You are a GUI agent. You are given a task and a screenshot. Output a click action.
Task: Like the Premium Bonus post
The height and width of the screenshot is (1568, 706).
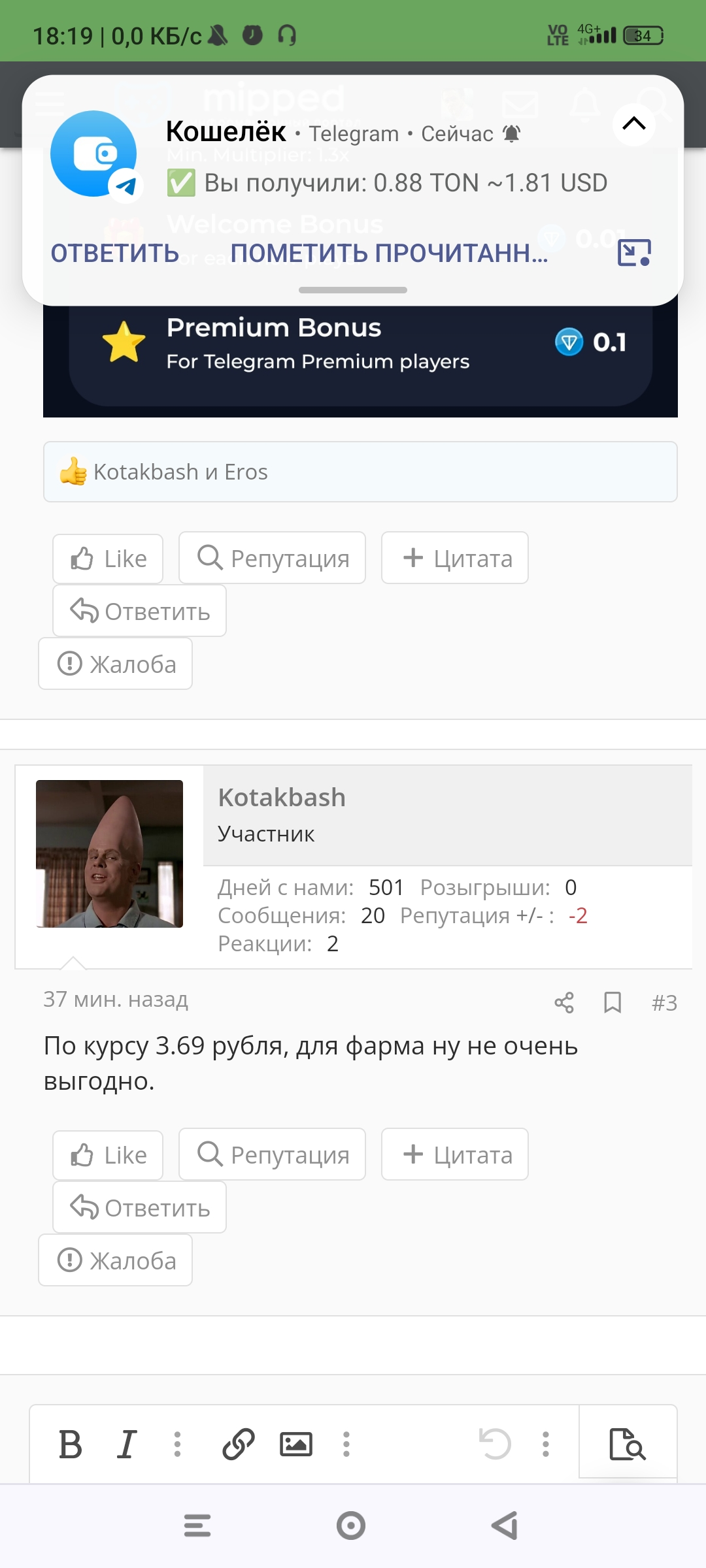pyautogui.click(x=108, y=559)
